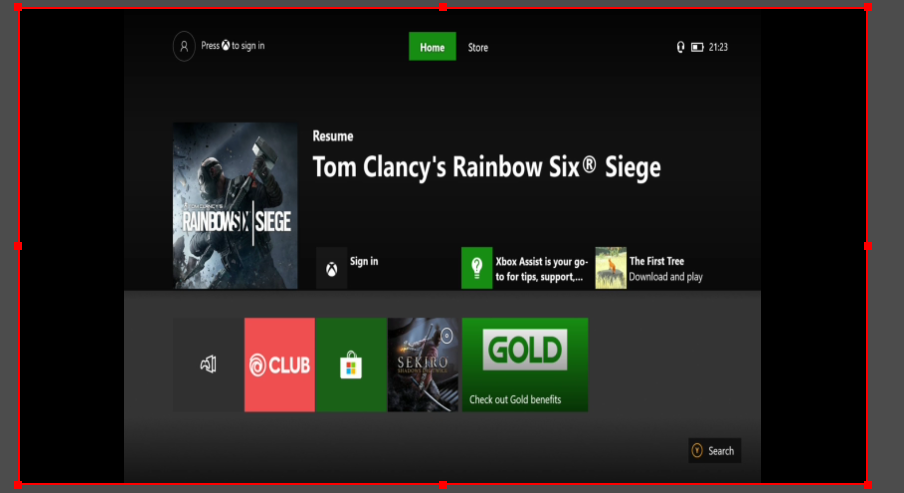The width and height of the screenshot is (904, 493).
Task: Click the Search button
Action: [x=715, y=450]
